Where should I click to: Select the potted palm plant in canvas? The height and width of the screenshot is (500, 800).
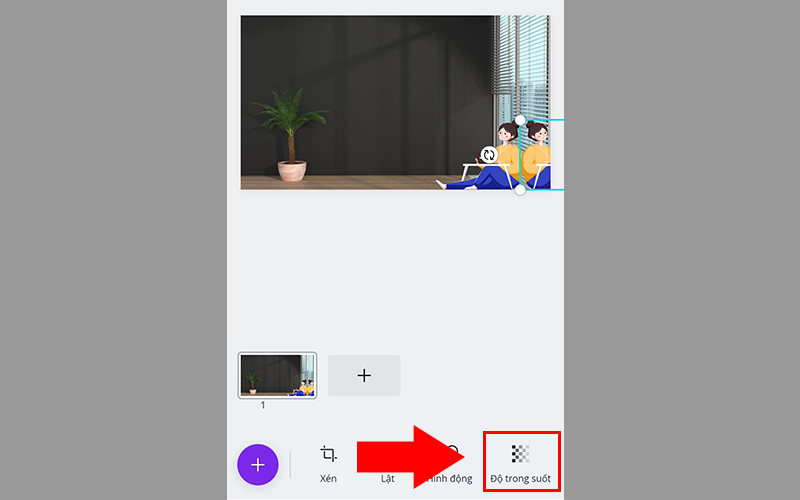click(291, 135)
